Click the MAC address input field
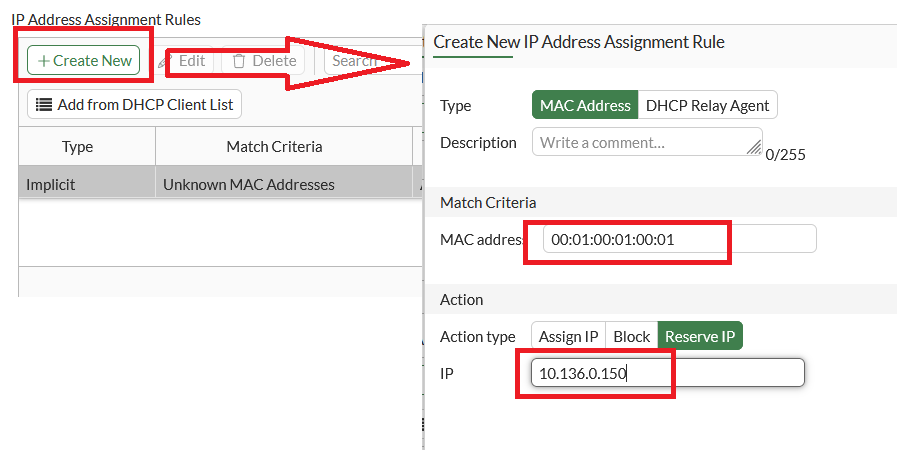Screen dimensions: 897x450 point(680,239)
